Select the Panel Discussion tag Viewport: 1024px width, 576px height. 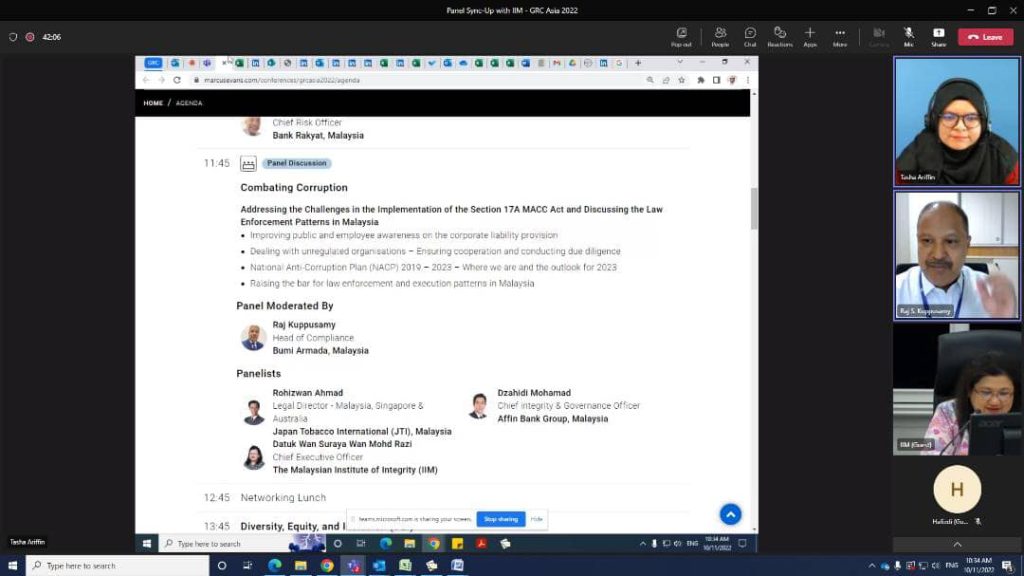[x=296, y=163]
